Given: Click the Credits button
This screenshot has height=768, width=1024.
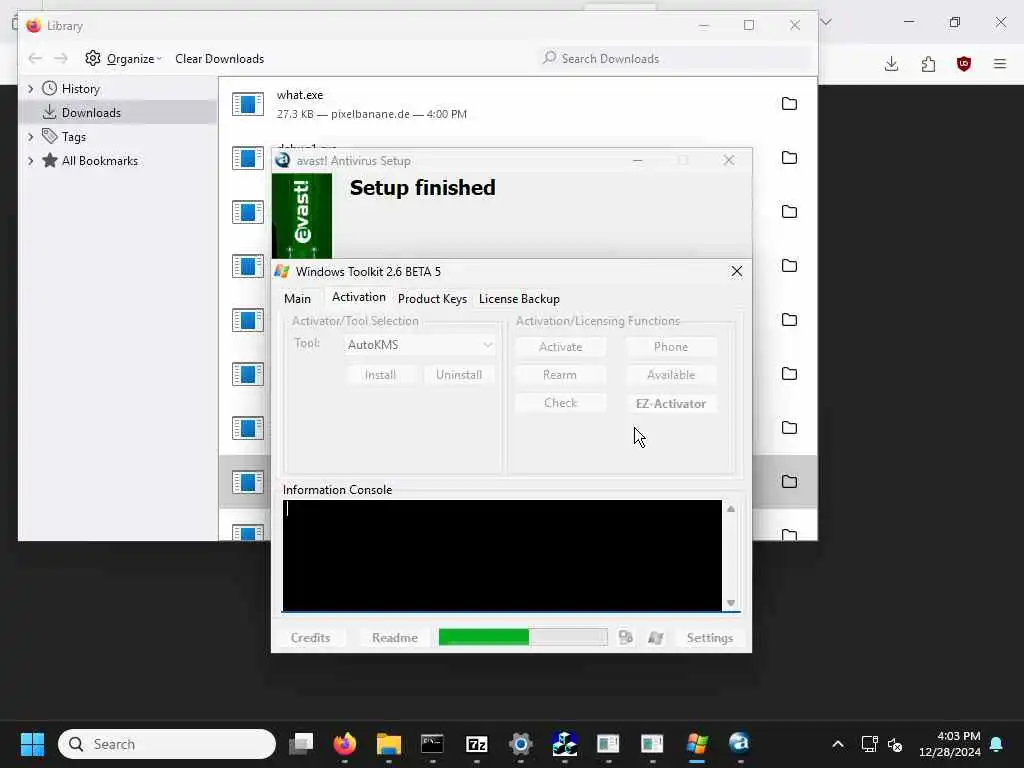Looking at the screenshot, I should (x=310, y=637).
